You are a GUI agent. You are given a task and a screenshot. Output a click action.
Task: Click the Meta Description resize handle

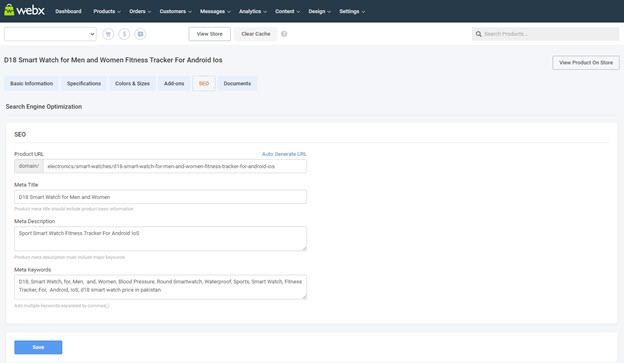pyautogui.click(x=304, y=248)
